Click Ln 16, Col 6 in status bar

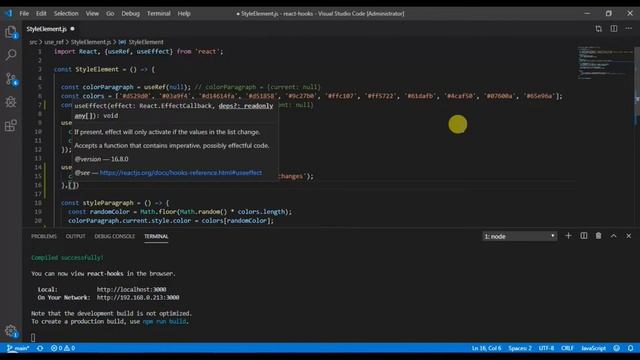(x=487, y=348)
